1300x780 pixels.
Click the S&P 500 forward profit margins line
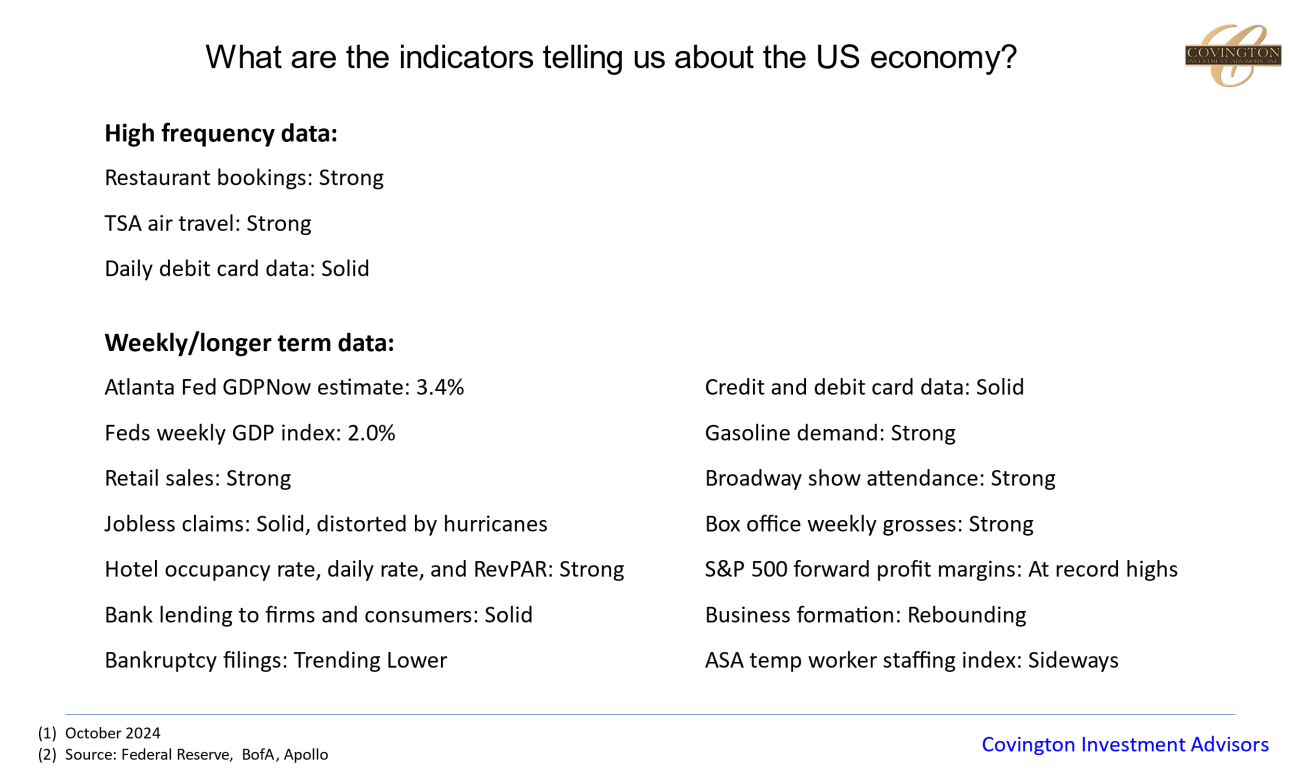941,569
